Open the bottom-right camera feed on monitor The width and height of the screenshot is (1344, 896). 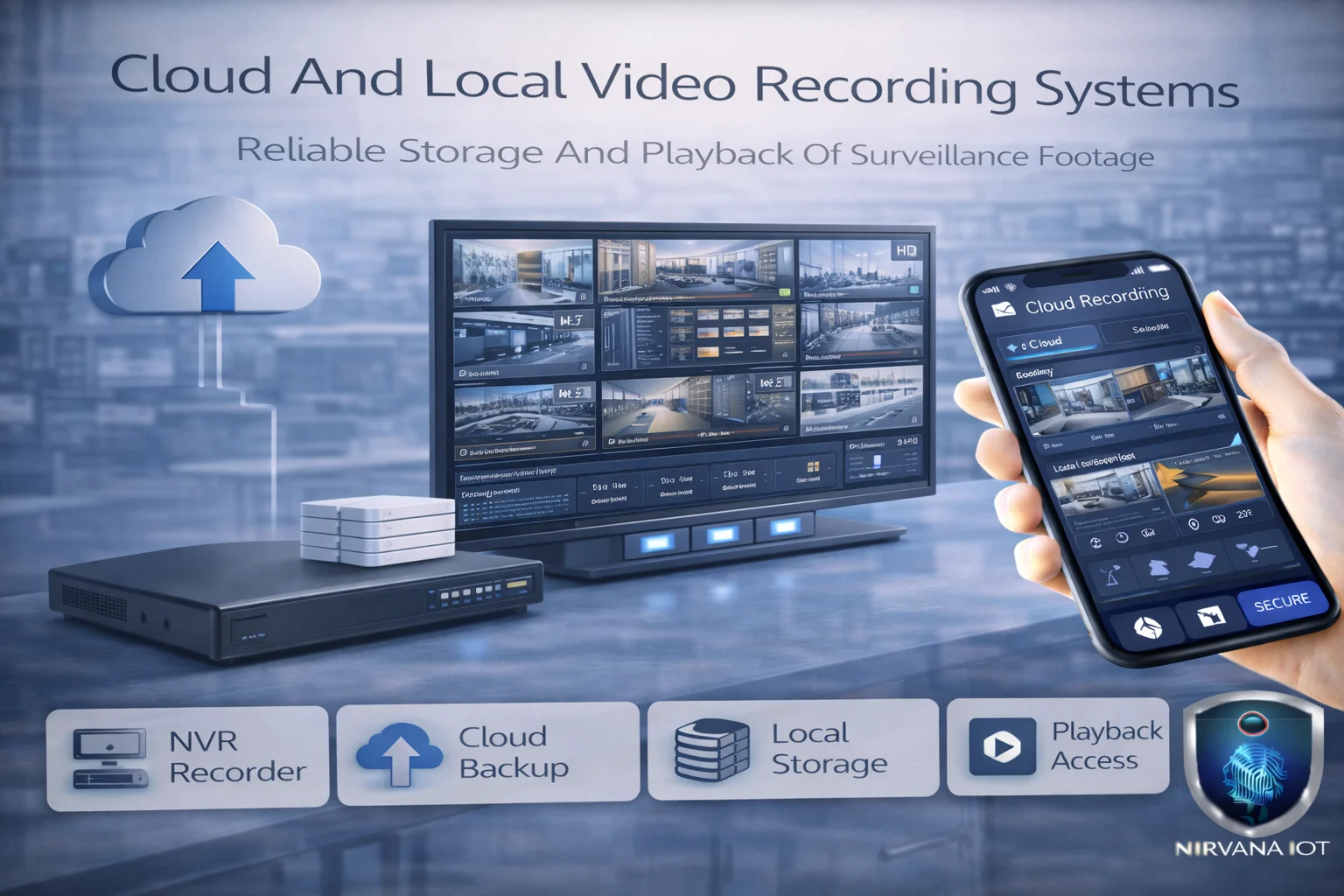(861, 400)
